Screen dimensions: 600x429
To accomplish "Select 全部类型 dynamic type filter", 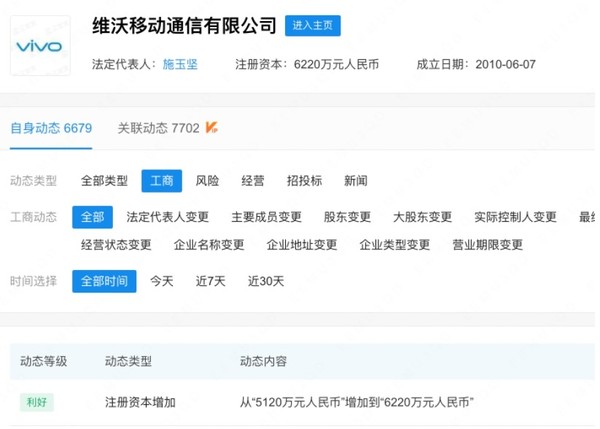I will pos(104,181).
